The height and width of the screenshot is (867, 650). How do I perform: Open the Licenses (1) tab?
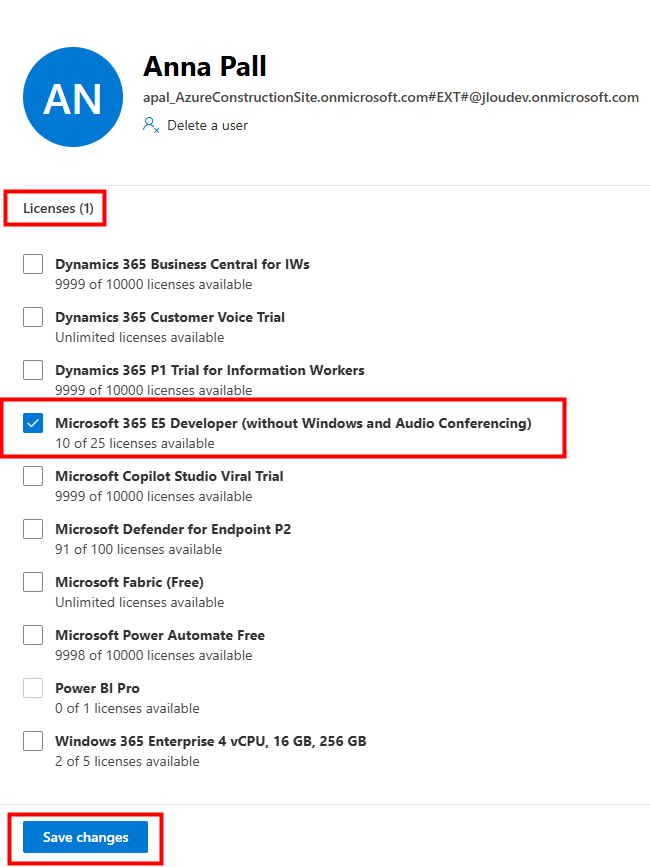pyautogui.click(x=58, y=208)
